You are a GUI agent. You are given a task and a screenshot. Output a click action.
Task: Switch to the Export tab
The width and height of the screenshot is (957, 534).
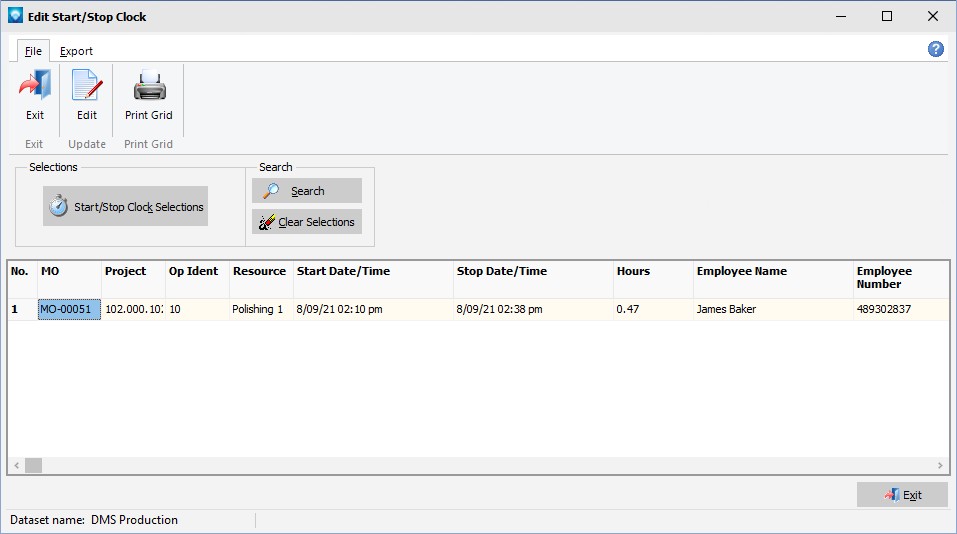click(x=76, y=51)
